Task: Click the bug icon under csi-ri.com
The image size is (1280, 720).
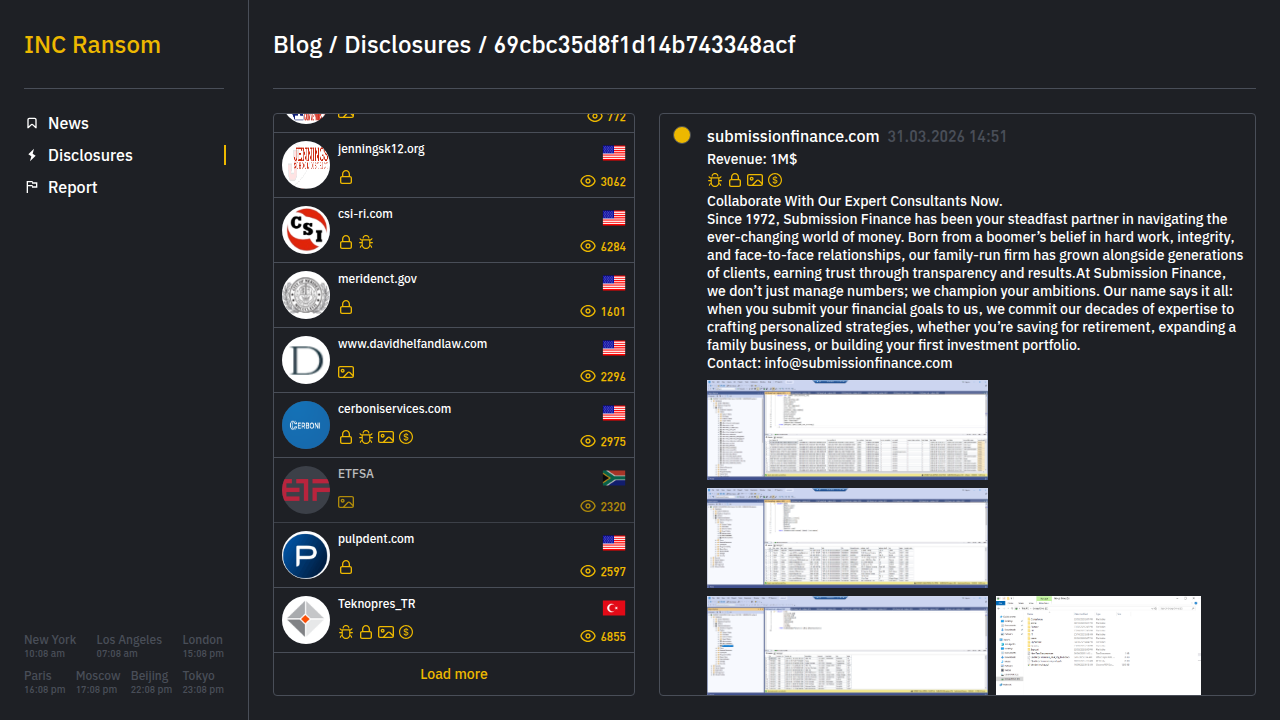Action: point(366,242)
